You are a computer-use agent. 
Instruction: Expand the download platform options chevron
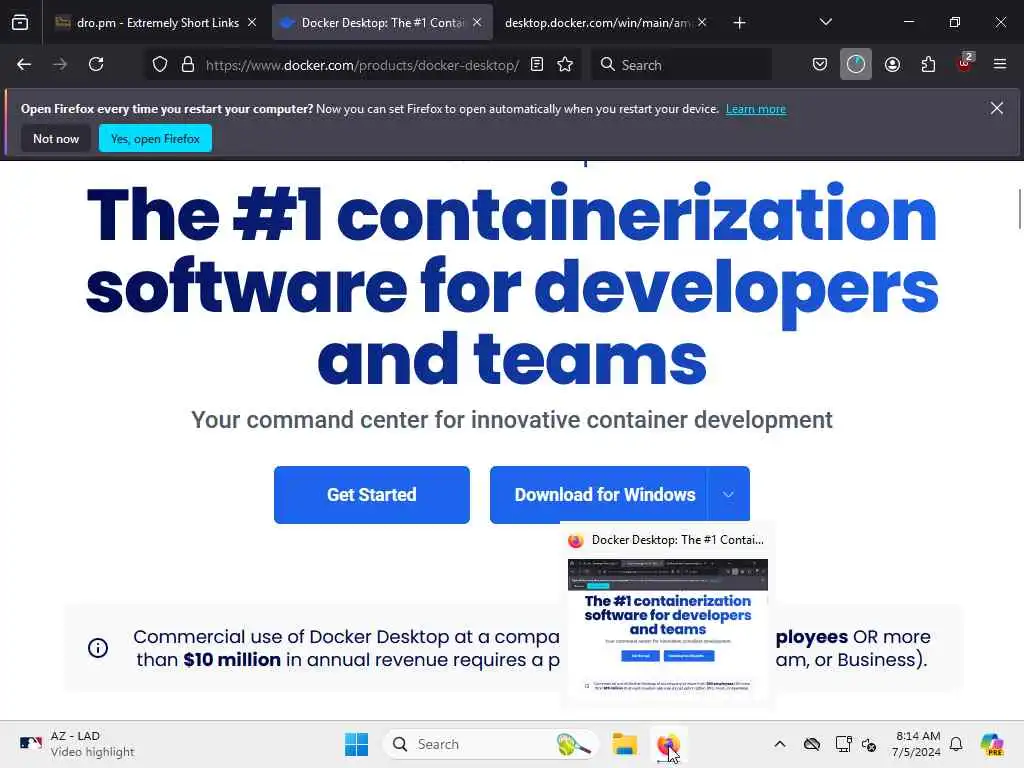[x=728, y=495]
